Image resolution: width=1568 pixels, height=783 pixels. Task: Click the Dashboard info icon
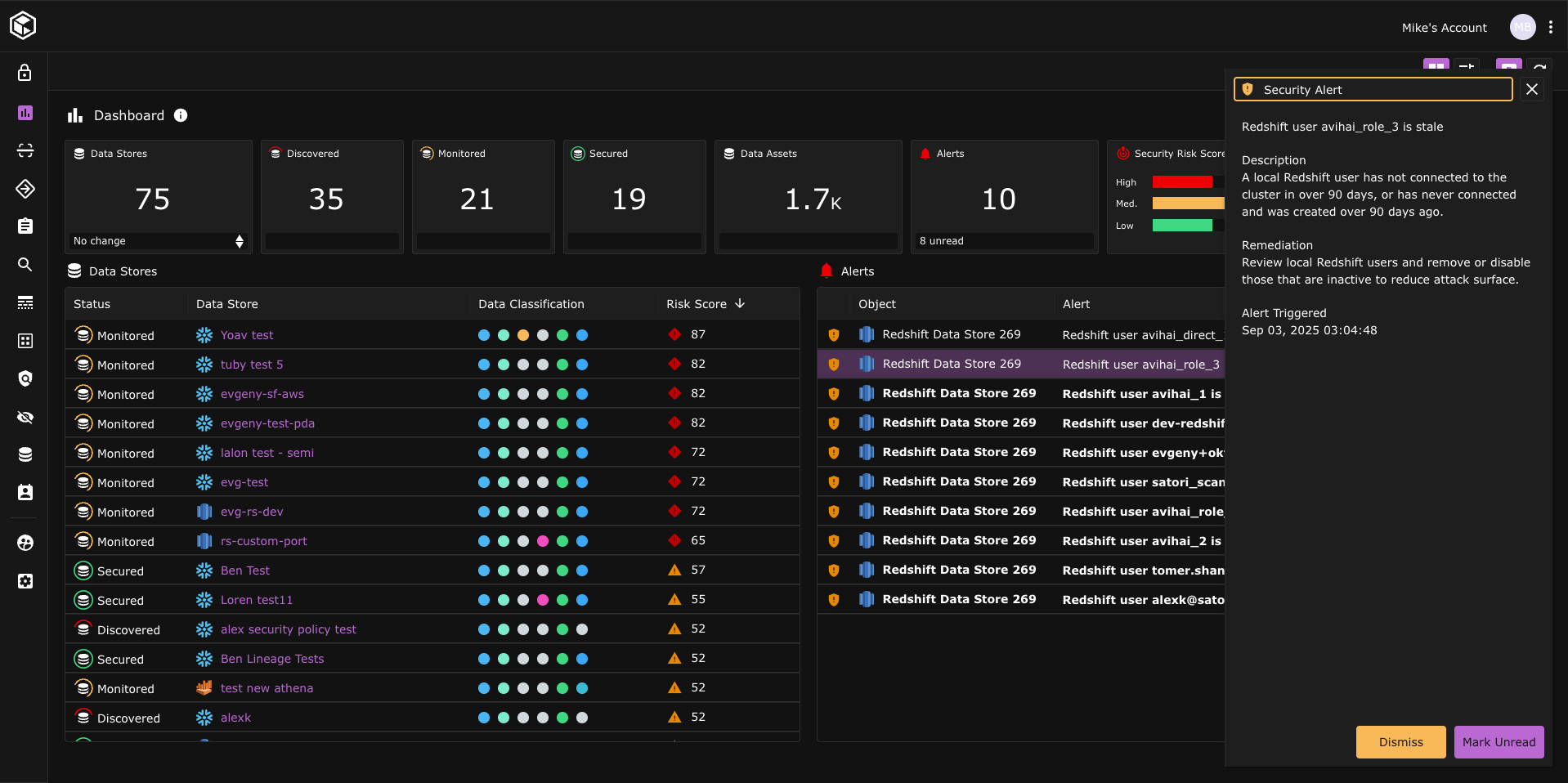click(x=181, y=116)
